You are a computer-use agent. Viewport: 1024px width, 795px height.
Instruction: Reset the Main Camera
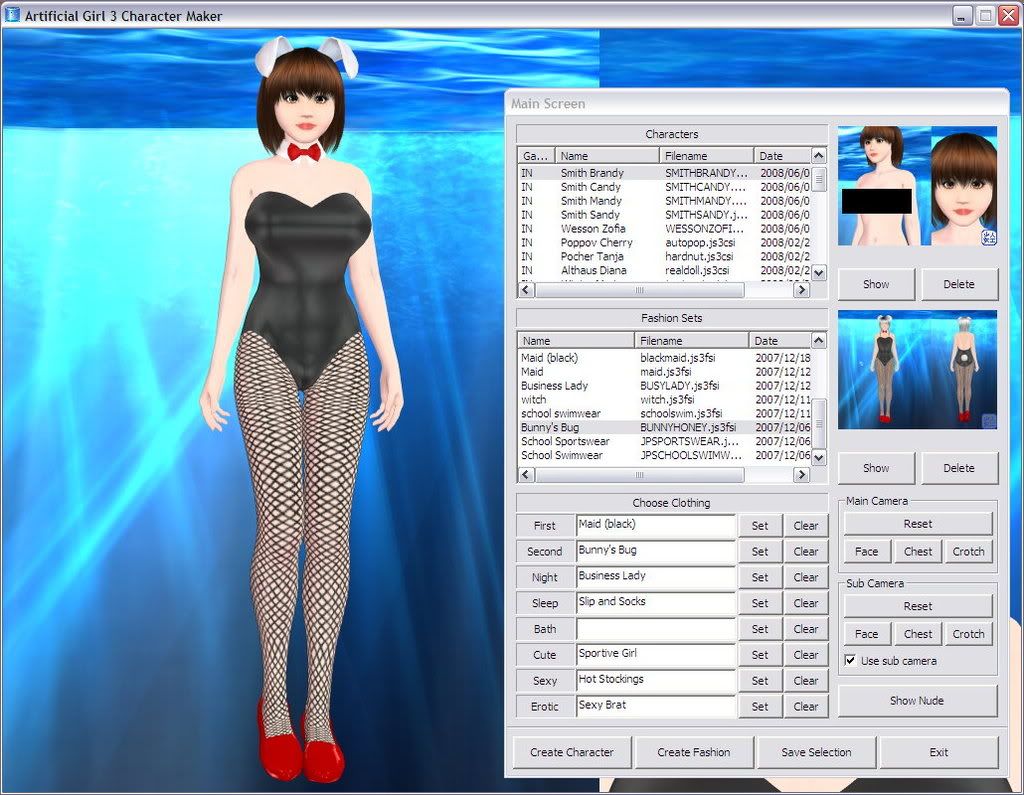pos(918,523)
